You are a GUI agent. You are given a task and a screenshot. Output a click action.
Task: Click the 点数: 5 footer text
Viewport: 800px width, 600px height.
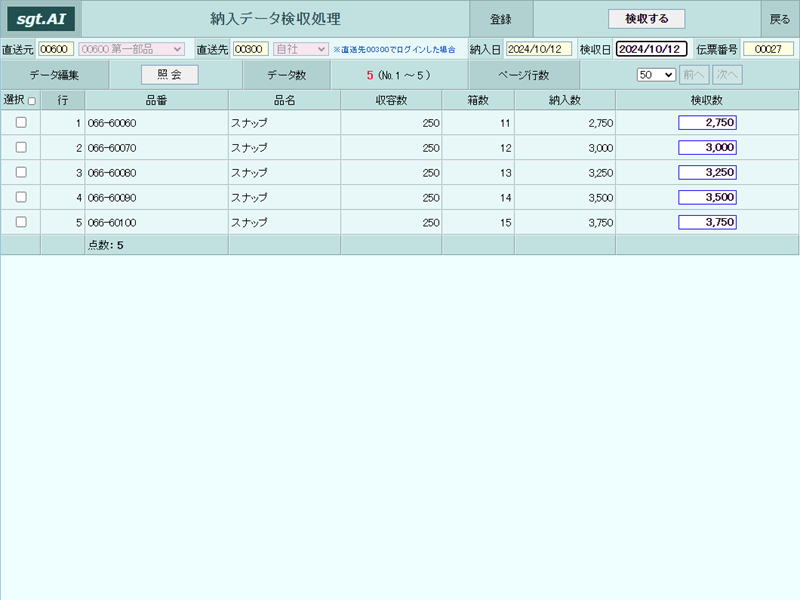(x=106, y=245)
